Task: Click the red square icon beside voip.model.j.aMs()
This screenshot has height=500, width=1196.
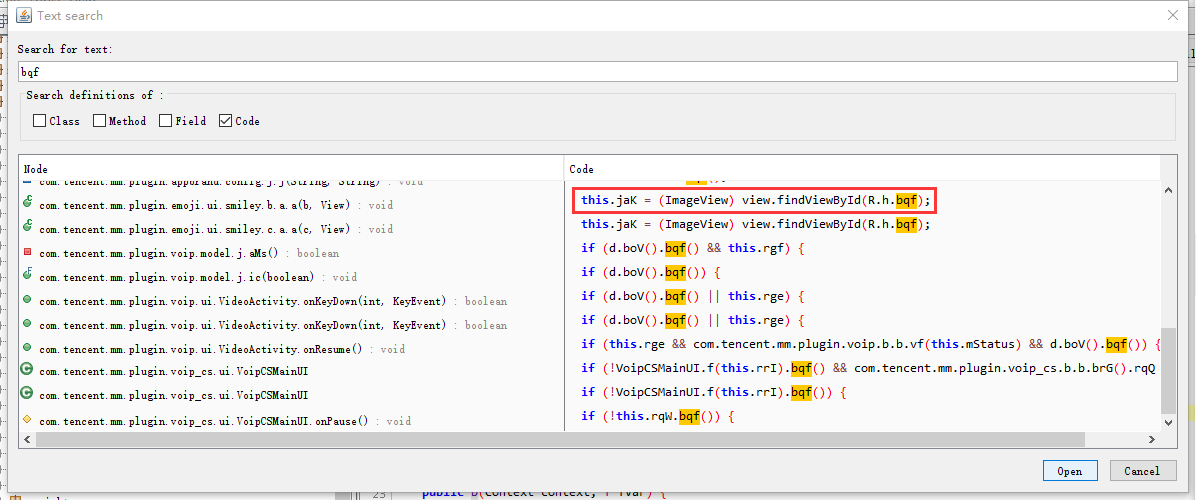Action: click(x=28, y=253)
